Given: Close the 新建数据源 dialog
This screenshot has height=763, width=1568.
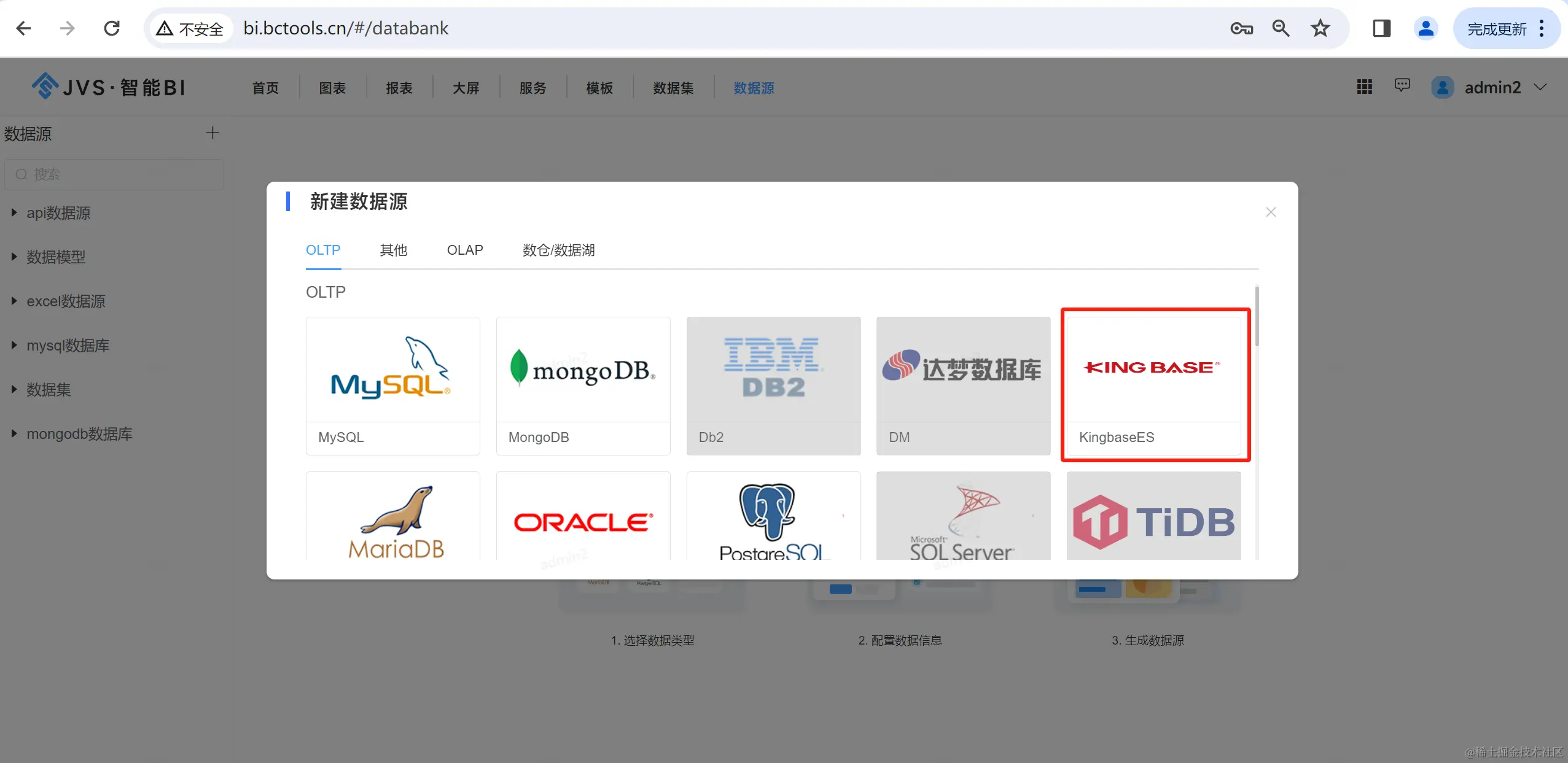Looking at the screenshot, I should (x=1271, y=212).
